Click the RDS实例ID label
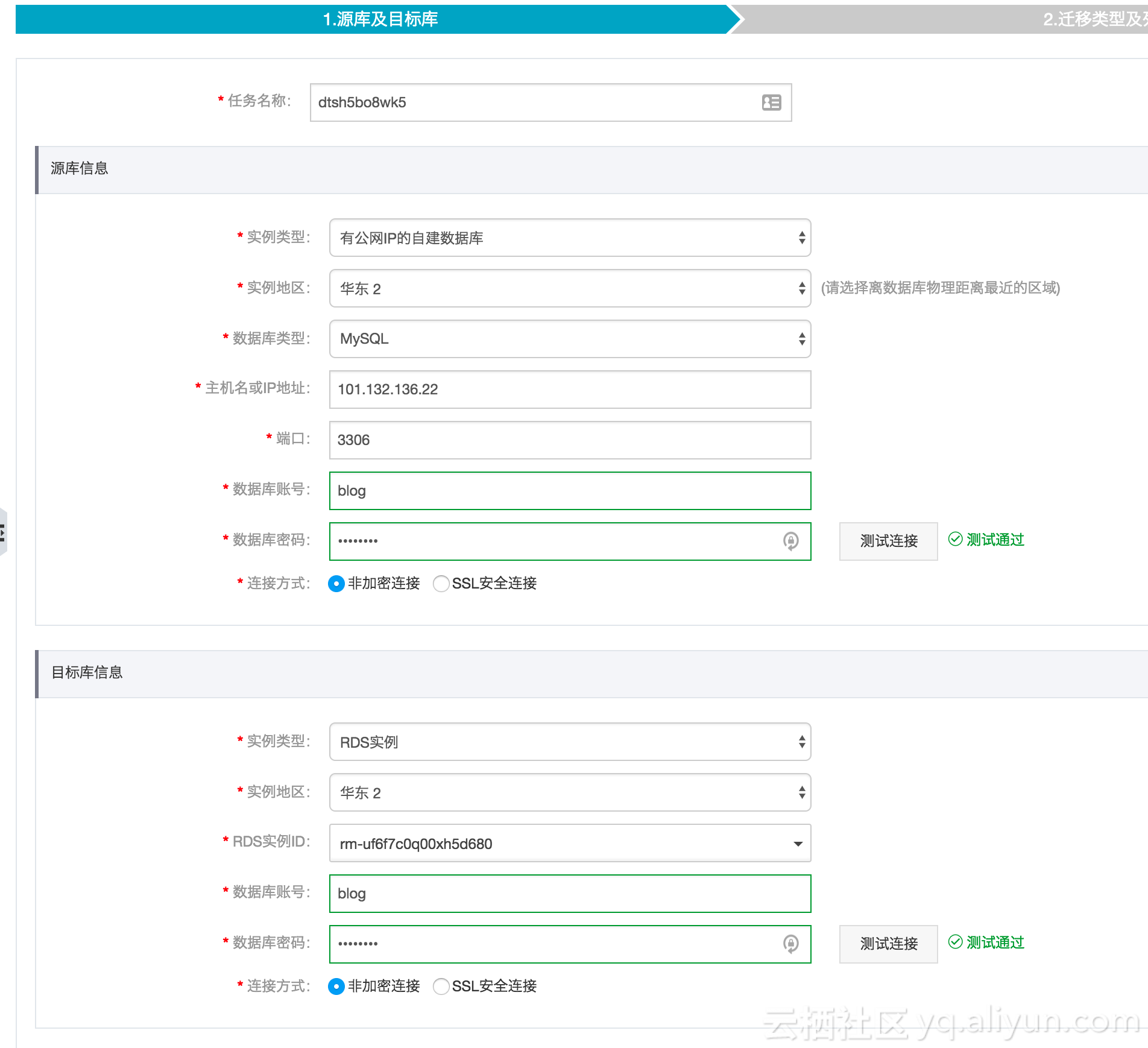 [x=271, y=841]
